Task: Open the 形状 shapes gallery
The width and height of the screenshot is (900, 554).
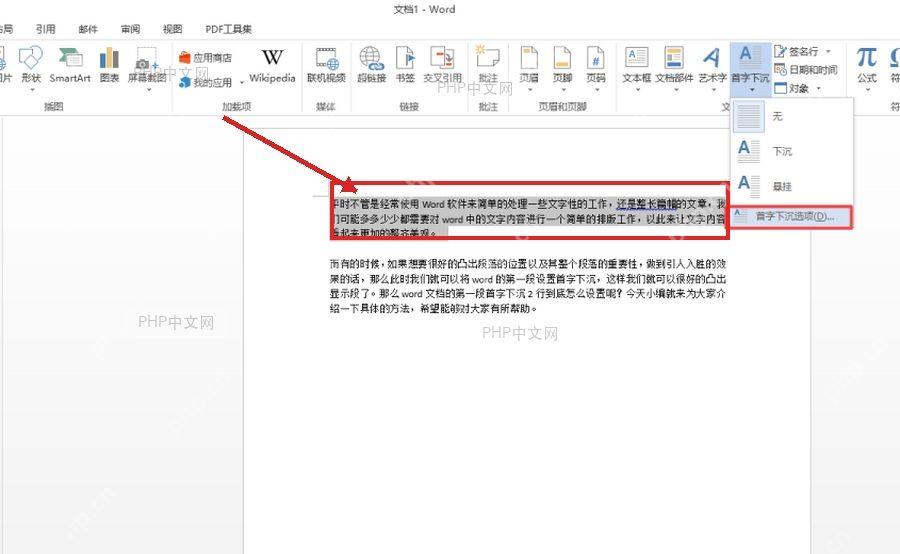Action: 30,64
